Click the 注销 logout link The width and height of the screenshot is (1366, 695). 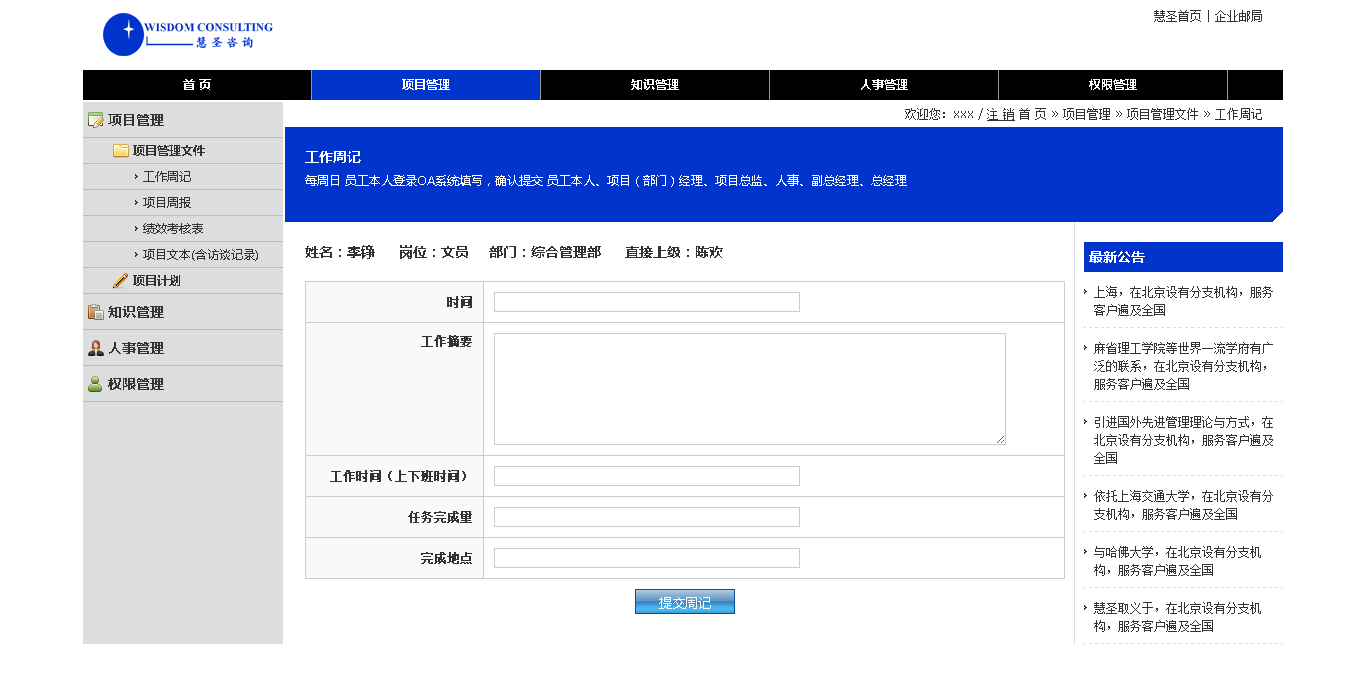pos(1000,114)
